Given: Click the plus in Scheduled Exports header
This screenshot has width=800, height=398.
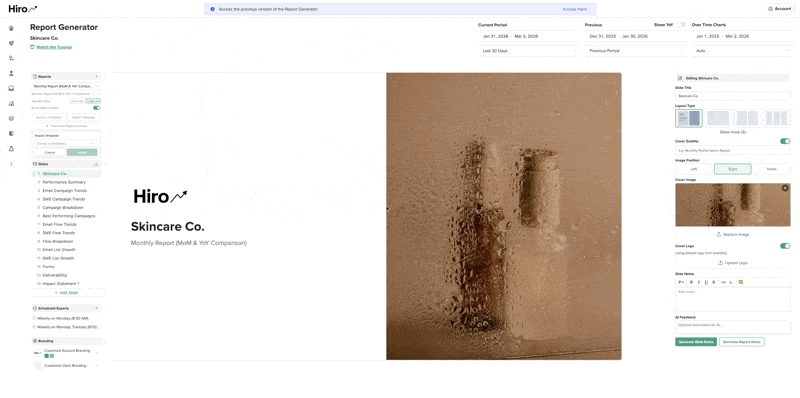Looking at the screenshot, I should pyautogui.click(x=97, y=308).
